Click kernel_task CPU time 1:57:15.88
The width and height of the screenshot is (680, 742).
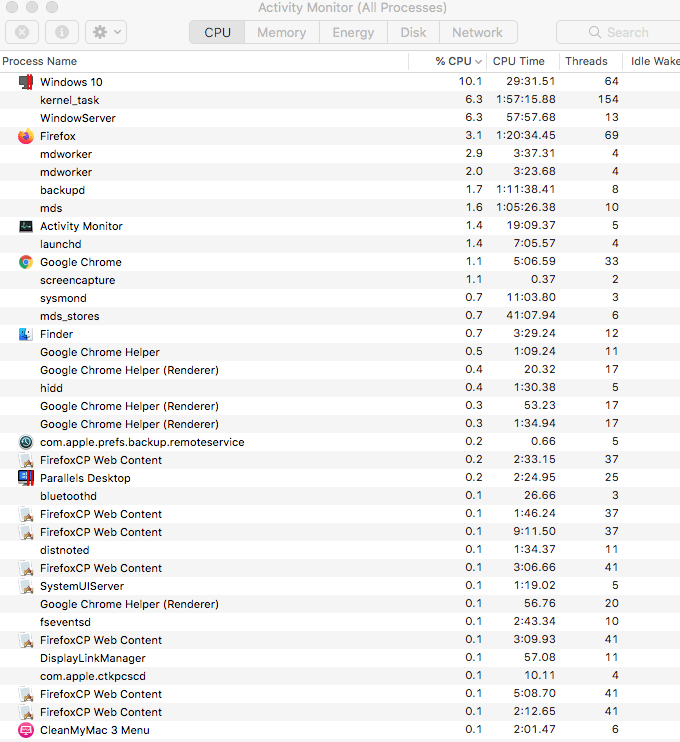pos(526,99)
